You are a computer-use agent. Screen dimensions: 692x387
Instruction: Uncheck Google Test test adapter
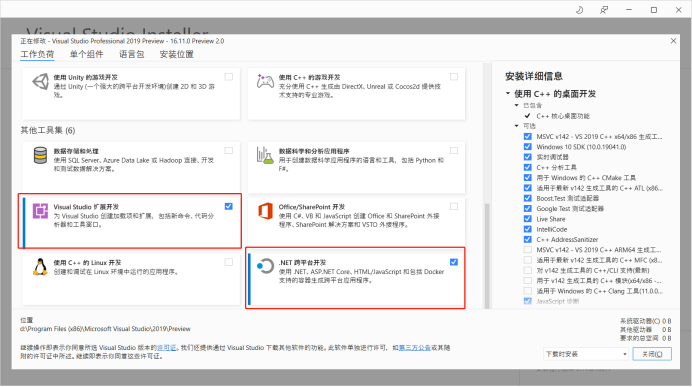[527, 208]
